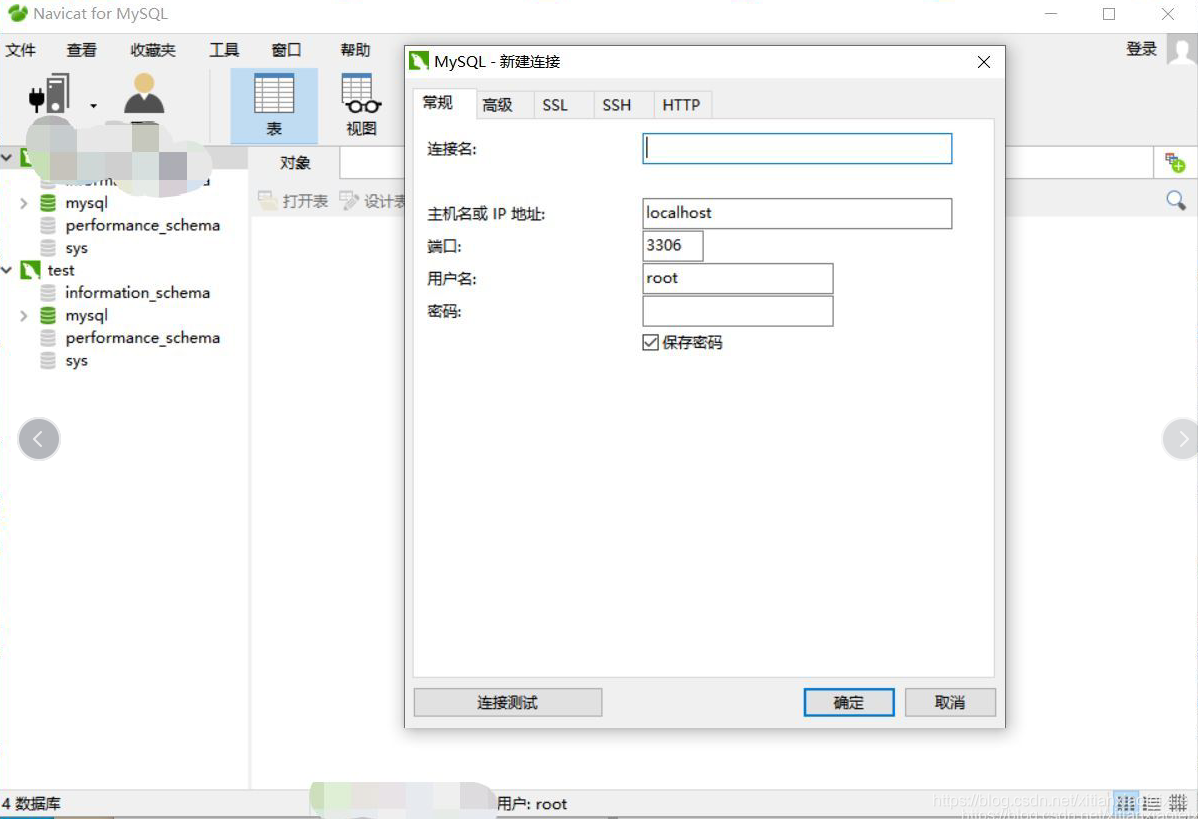Open the Connection plug toolbar icon

50,94
